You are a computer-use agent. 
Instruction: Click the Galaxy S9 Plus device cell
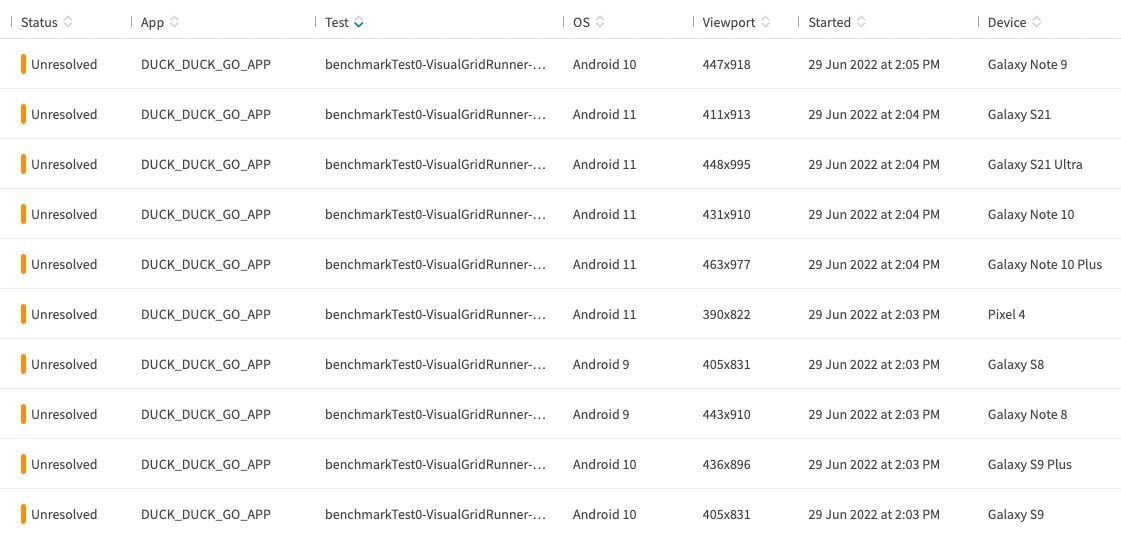(x=1029, y=464)
